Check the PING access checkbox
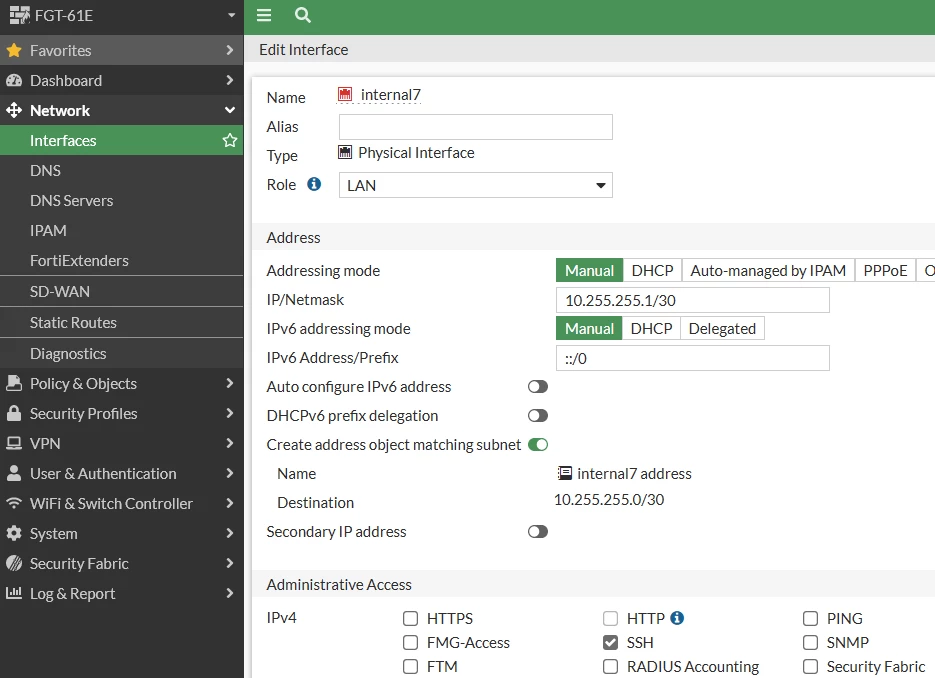Viewport: 935px width, 678px height. click(x=810, y=618)
